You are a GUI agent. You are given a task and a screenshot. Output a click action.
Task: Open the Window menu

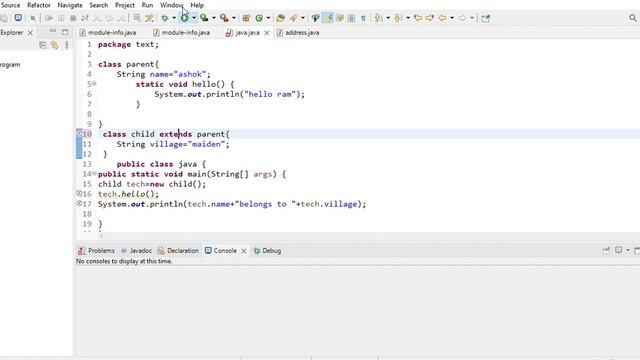click(171, 5)
